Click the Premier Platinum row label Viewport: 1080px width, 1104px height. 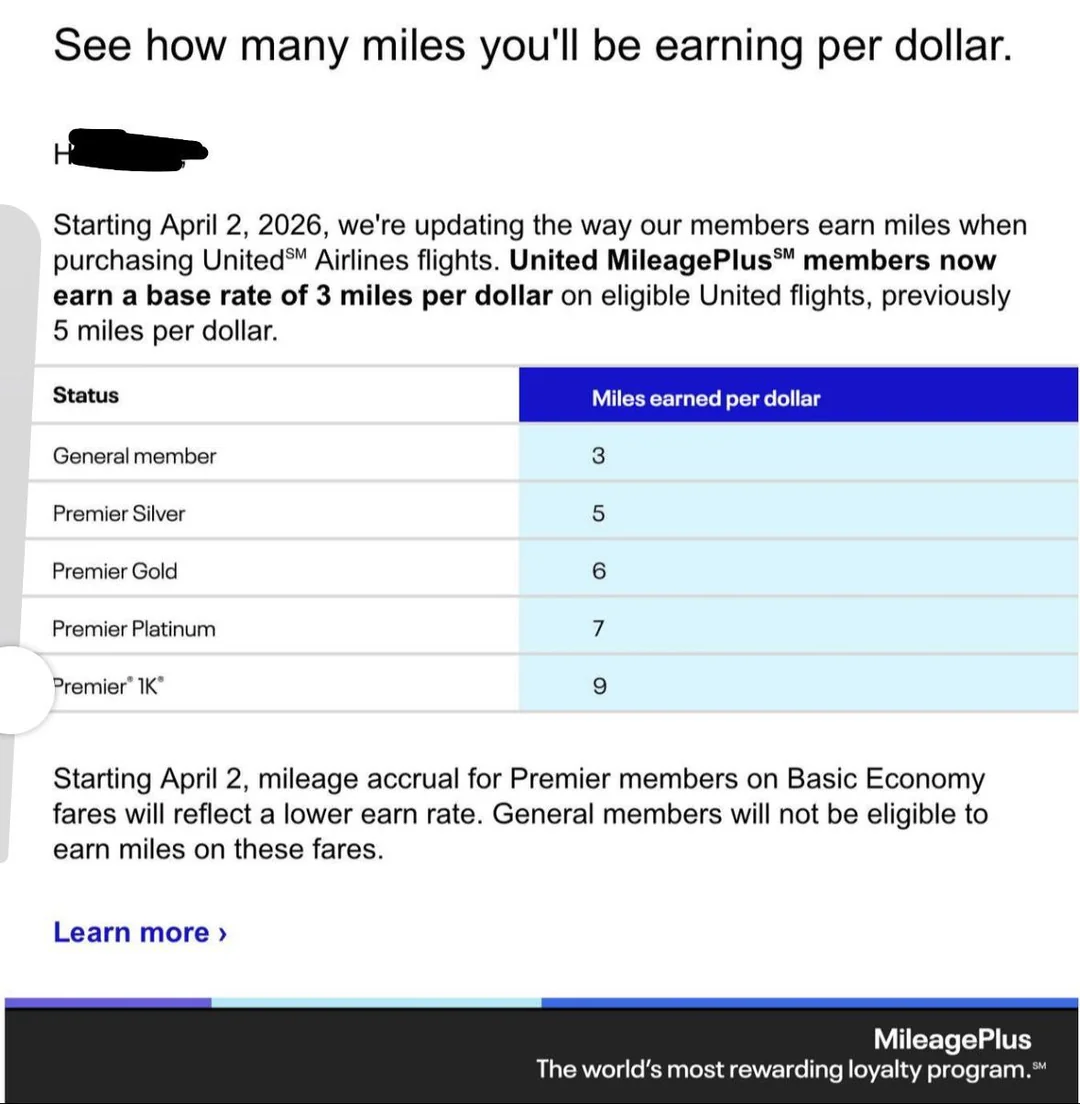click(134, 629)
